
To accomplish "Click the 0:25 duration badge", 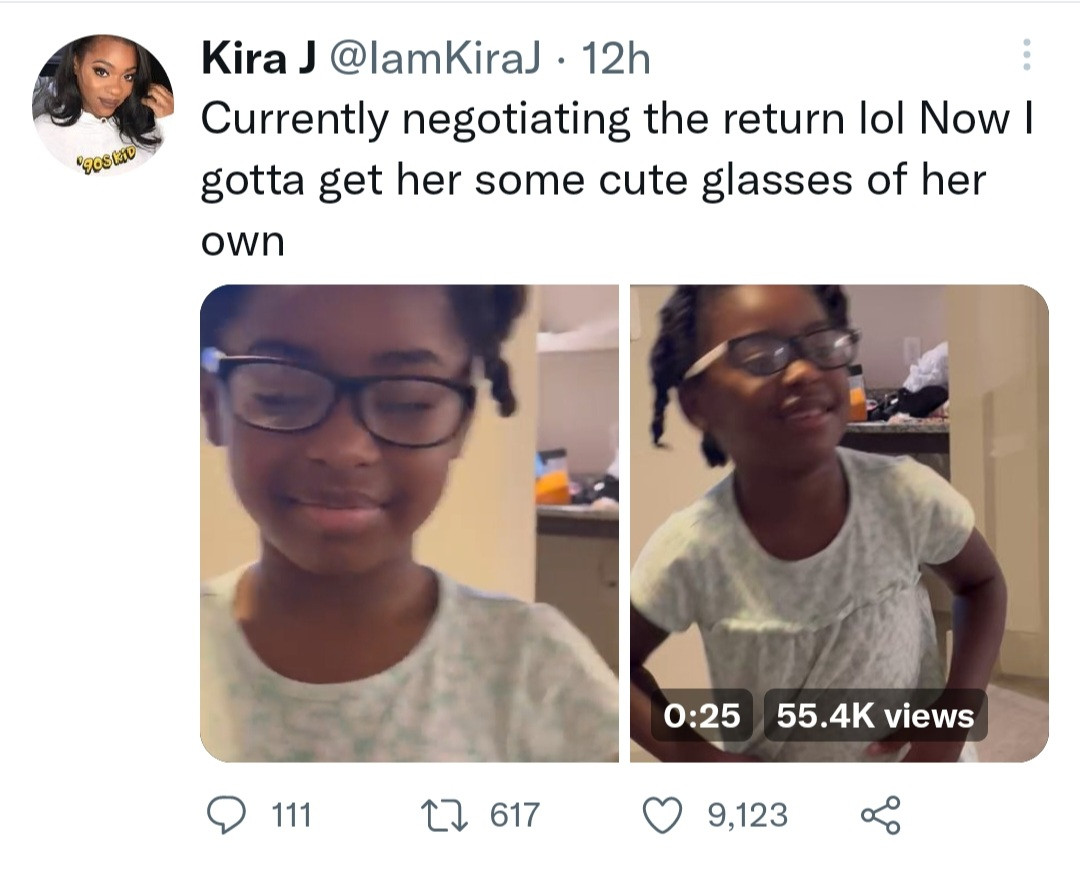I will [x=702, y=715].
